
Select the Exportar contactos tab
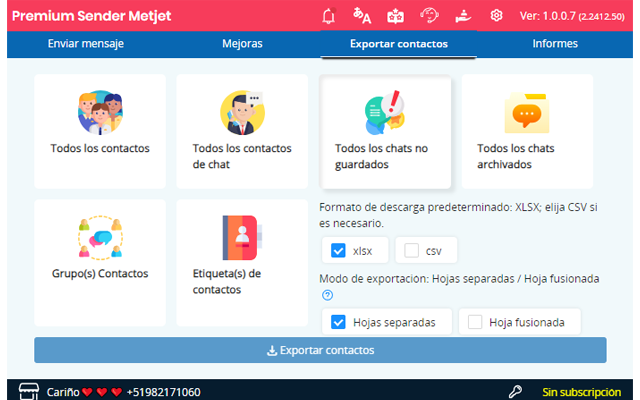(399, 44)
